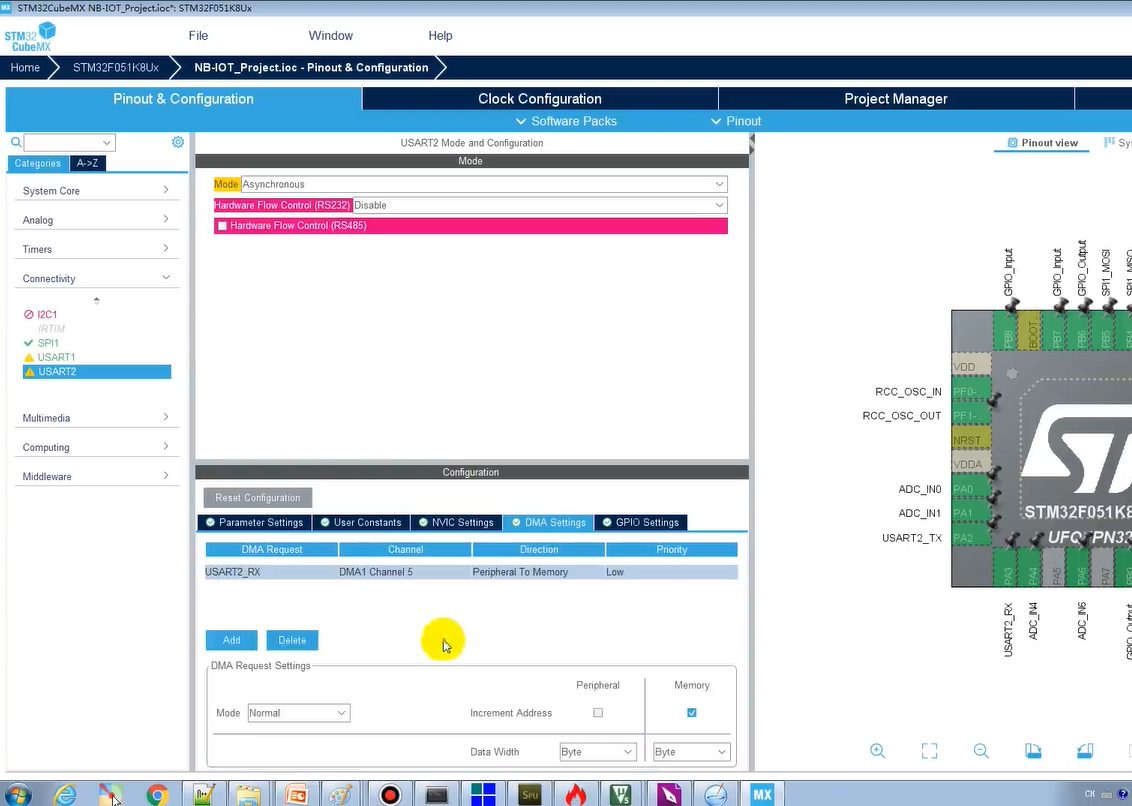Expand the Analog category
Viewport: 1132px width, 806px height.
[x=96, y=220]
